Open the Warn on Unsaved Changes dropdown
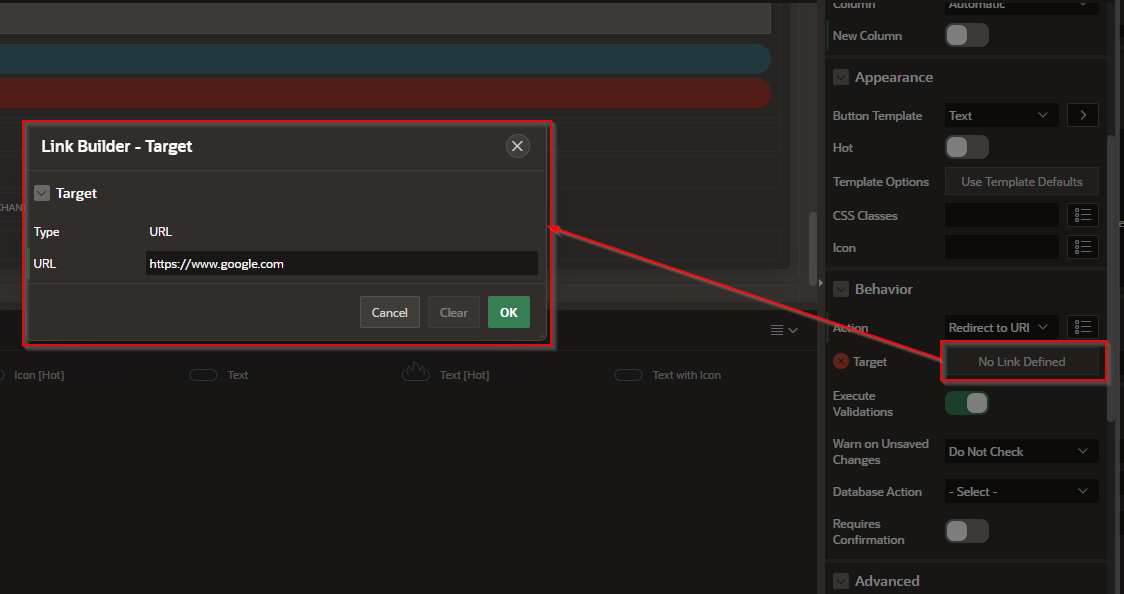The image size is (1124, 594). pyautogui.click(x=1021, y=451)
